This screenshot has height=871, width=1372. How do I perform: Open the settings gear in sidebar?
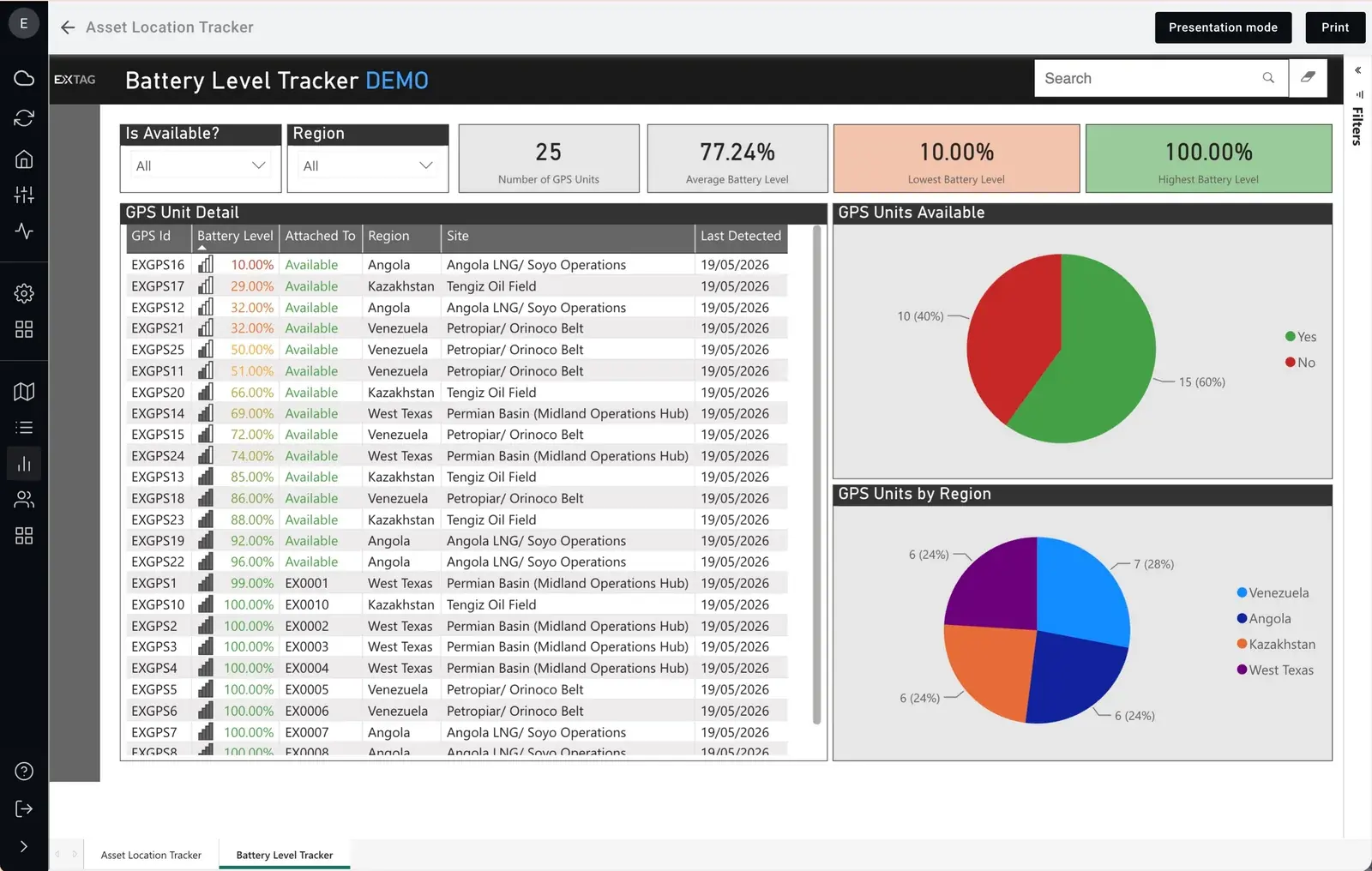[24, 293]
